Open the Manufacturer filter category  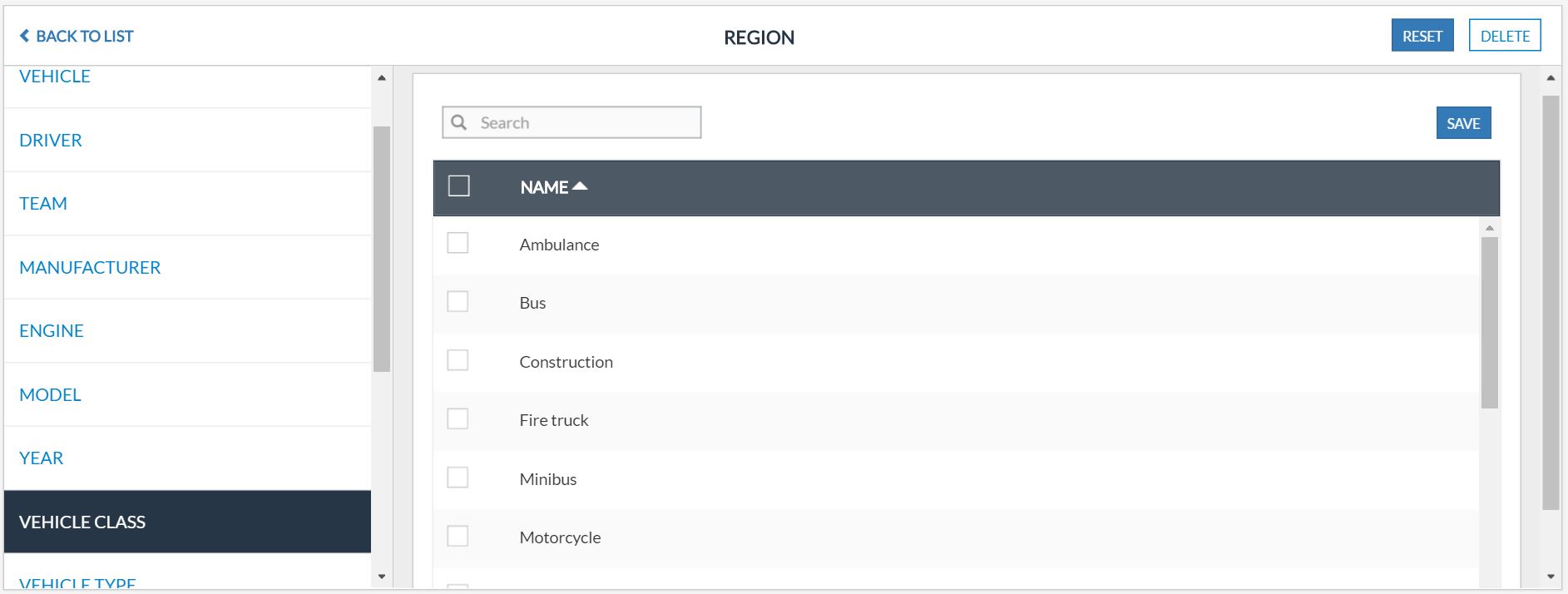(90, 267)
